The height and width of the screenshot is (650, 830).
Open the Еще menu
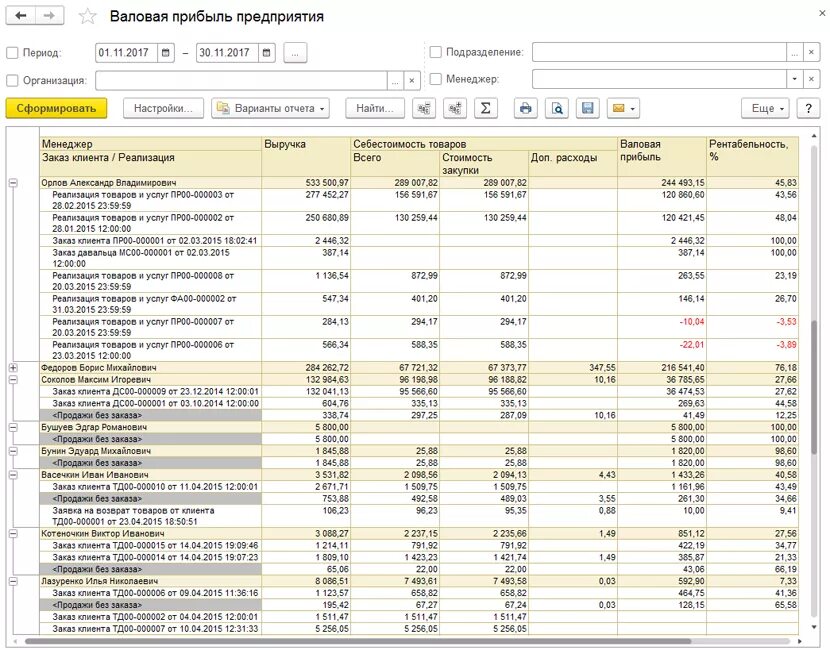pos(765,108)
